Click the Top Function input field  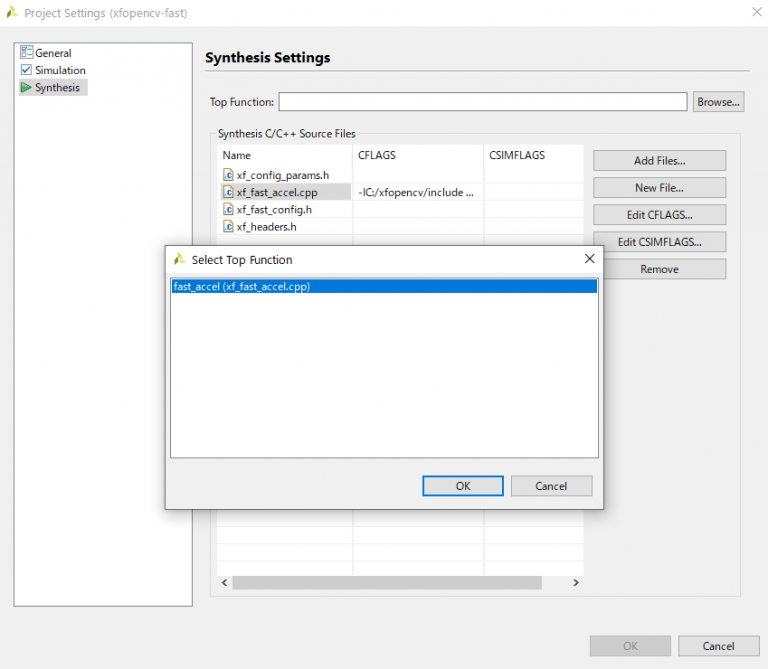(x=482, y=102)
